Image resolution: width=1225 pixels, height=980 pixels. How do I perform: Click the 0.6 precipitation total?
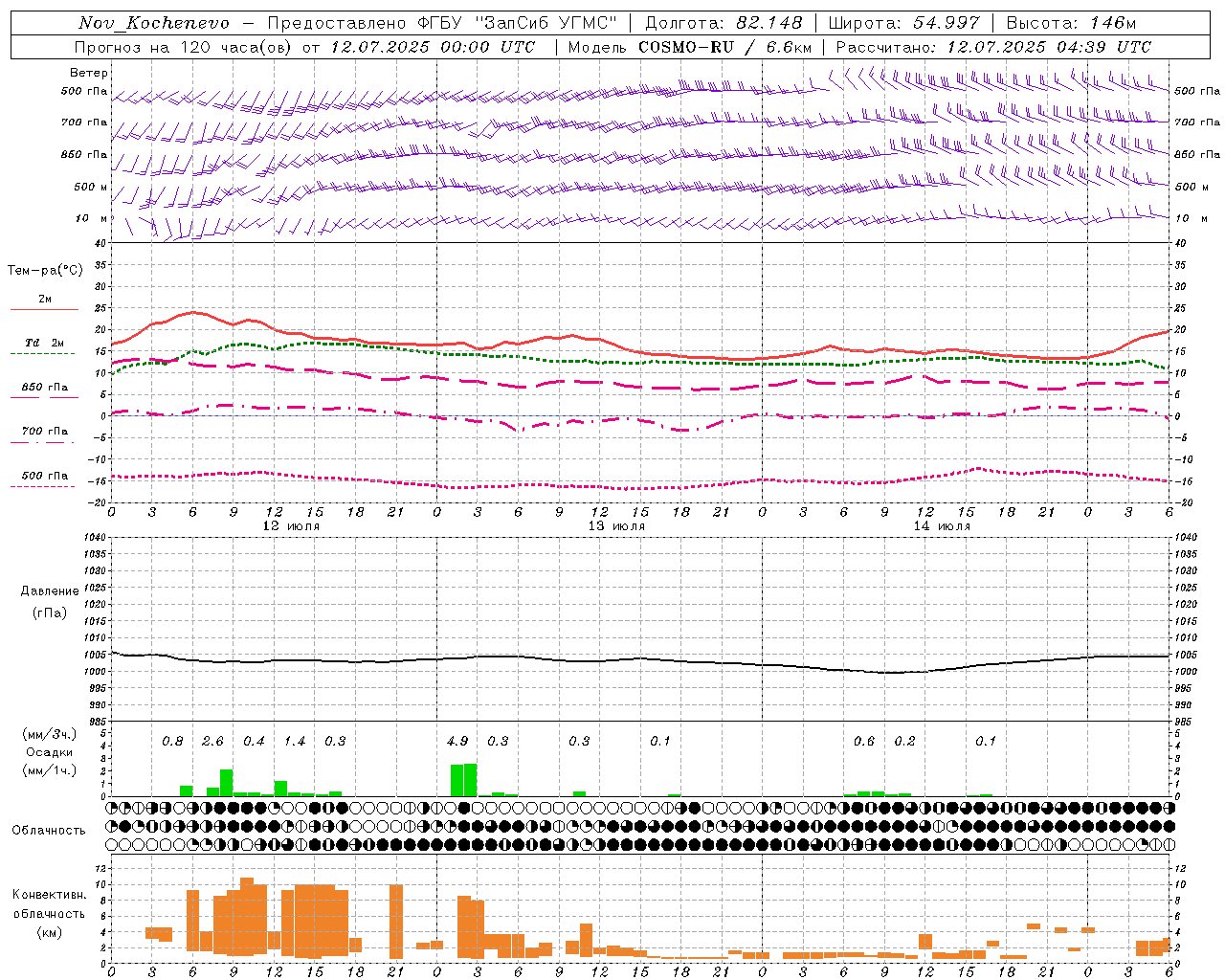[x=864, y=741]
